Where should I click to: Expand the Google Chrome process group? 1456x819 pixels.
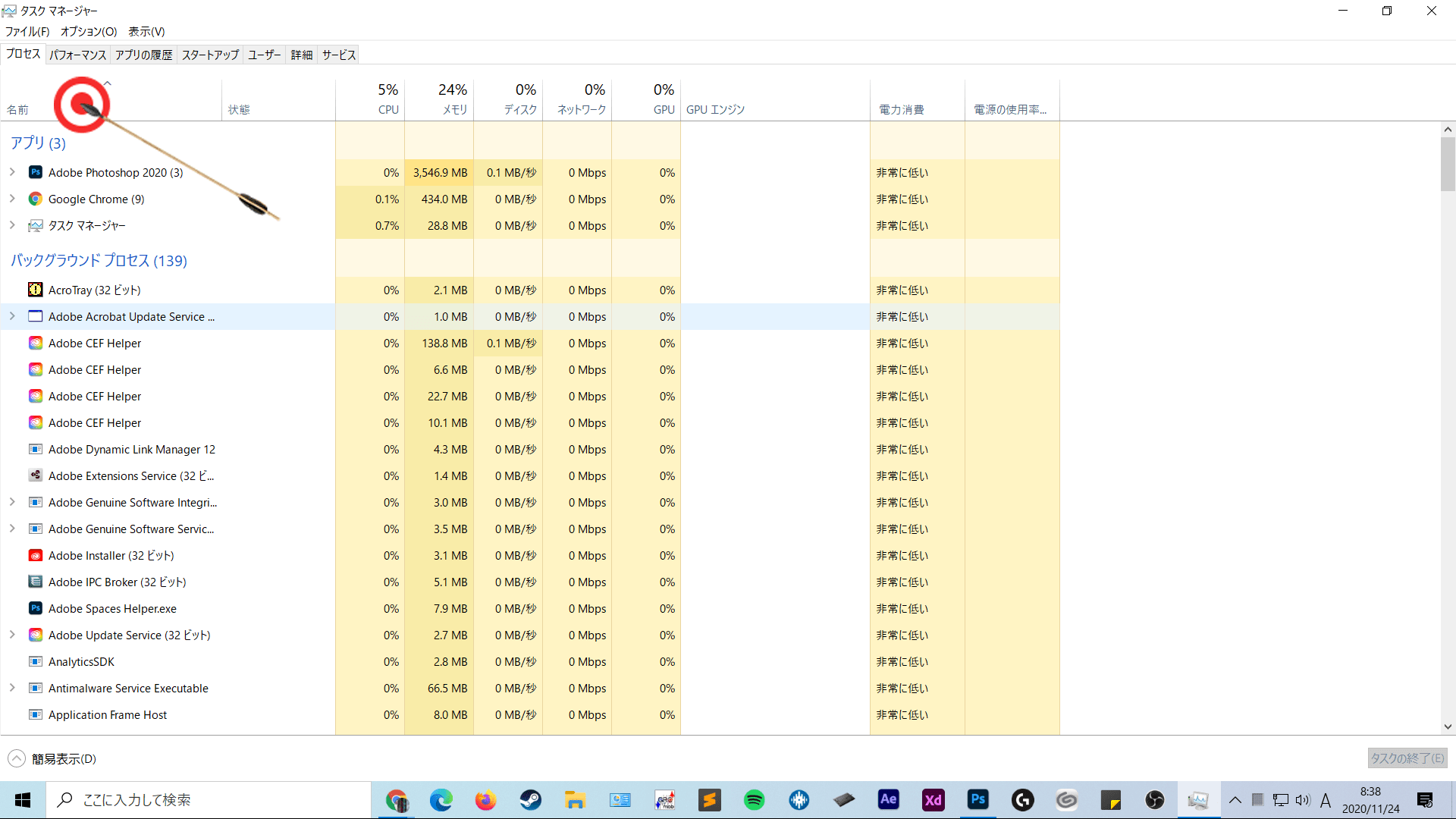tap(12, 199)
